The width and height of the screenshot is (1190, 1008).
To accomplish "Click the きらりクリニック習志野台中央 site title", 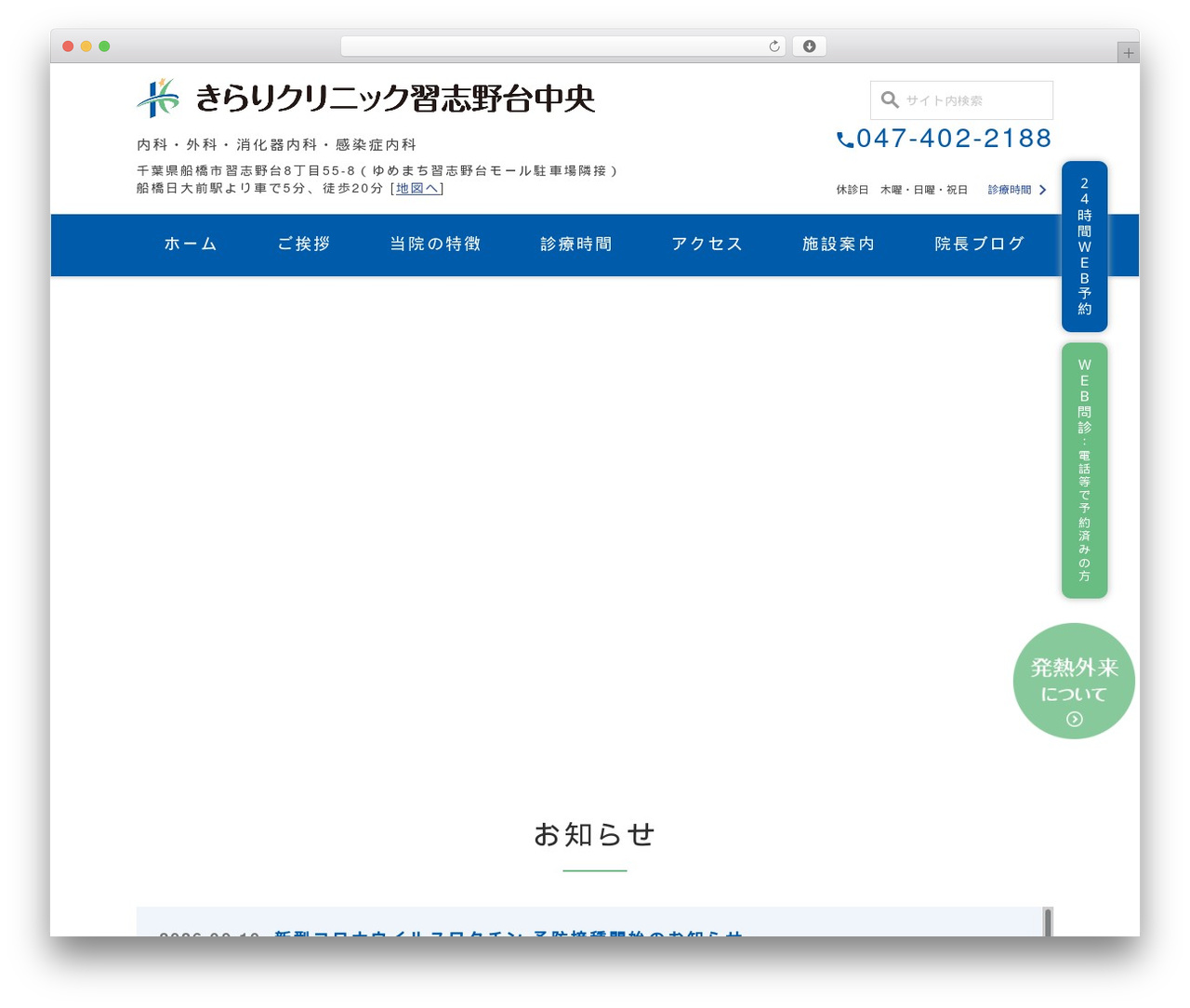I will [x=395, y=98].
